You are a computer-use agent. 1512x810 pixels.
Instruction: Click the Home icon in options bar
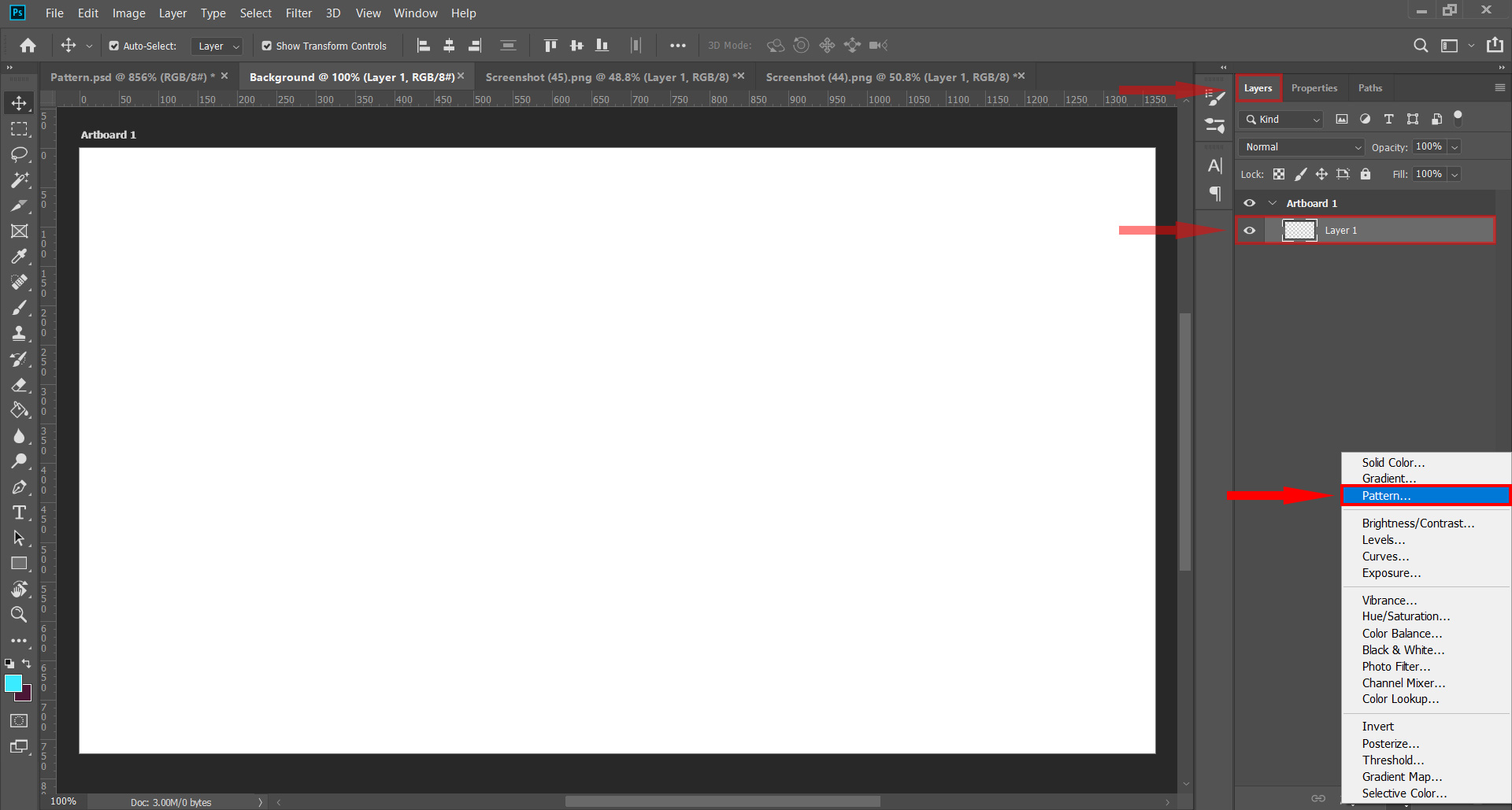28,46
